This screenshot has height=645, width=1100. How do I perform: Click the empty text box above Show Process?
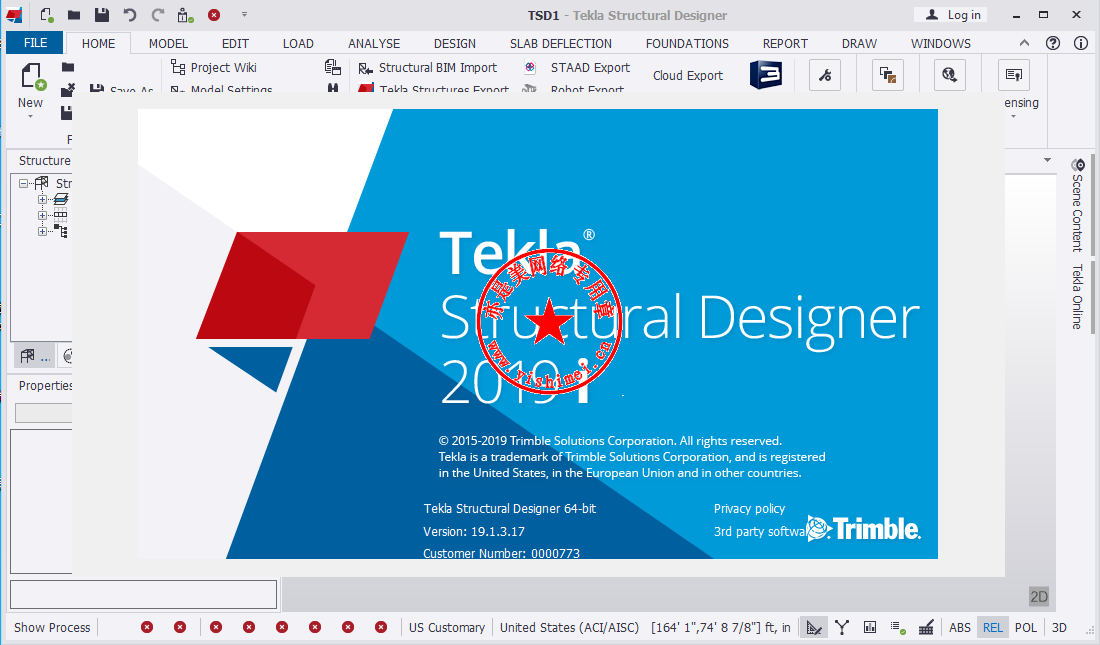coord(143,594)
